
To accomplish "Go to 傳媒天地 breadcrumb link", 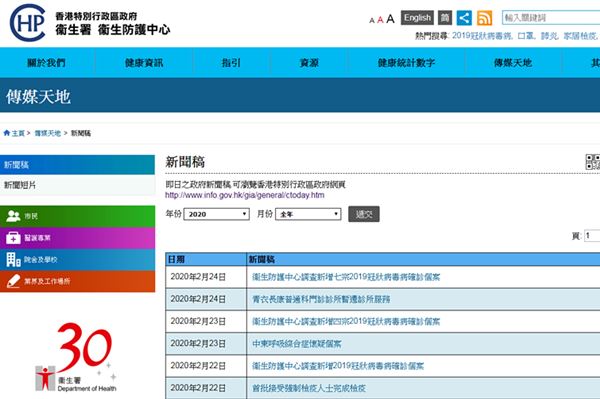I will (48, 133).
